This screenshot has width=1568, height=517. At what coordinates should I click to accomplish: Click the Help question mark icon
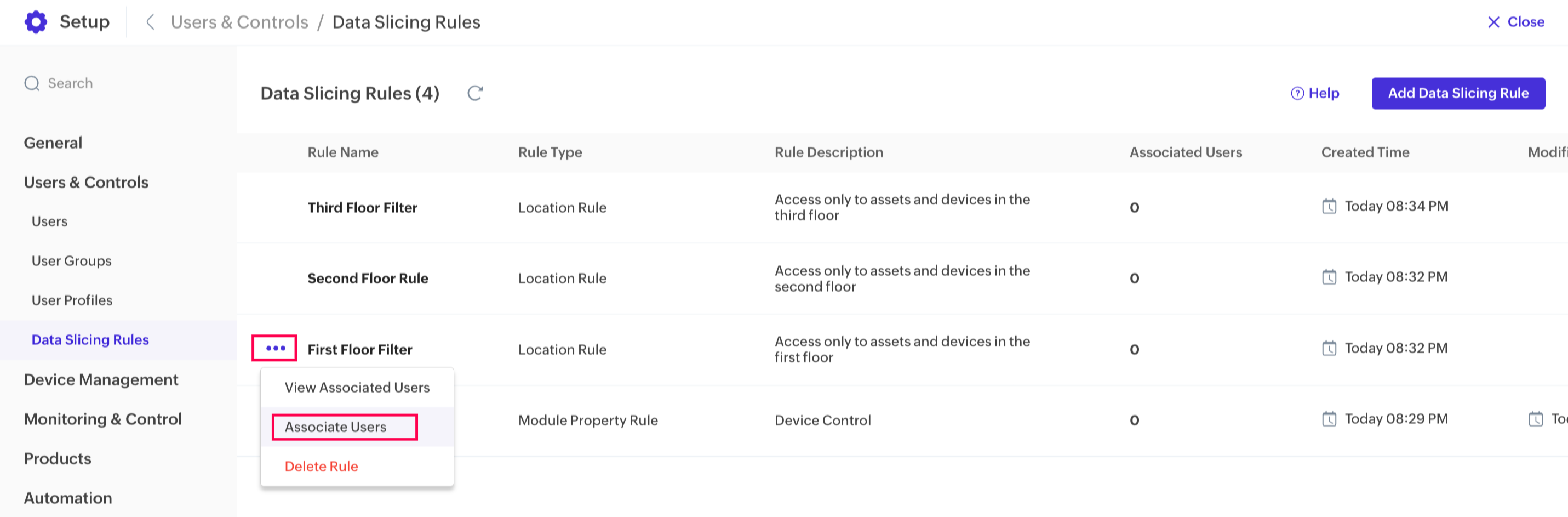(x=1297, y=93)
